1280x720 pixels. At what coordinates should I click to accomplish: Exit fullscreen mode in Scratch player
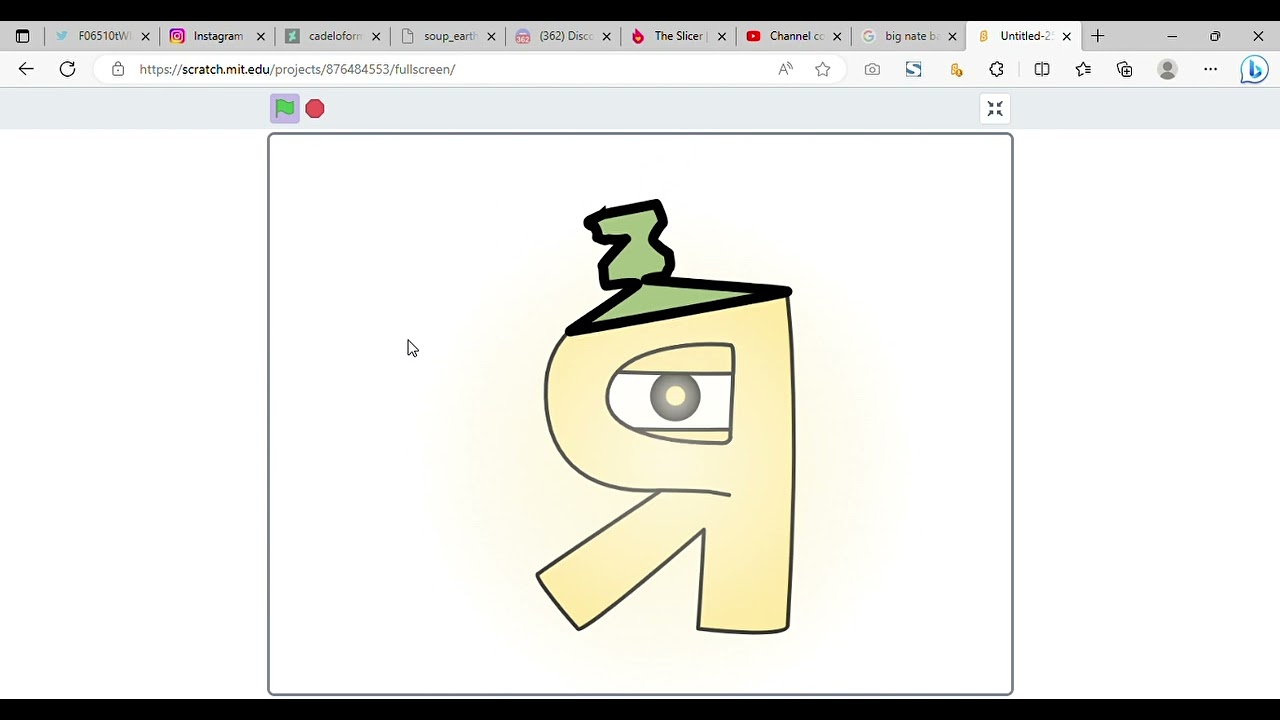click(x=995, y=109)
